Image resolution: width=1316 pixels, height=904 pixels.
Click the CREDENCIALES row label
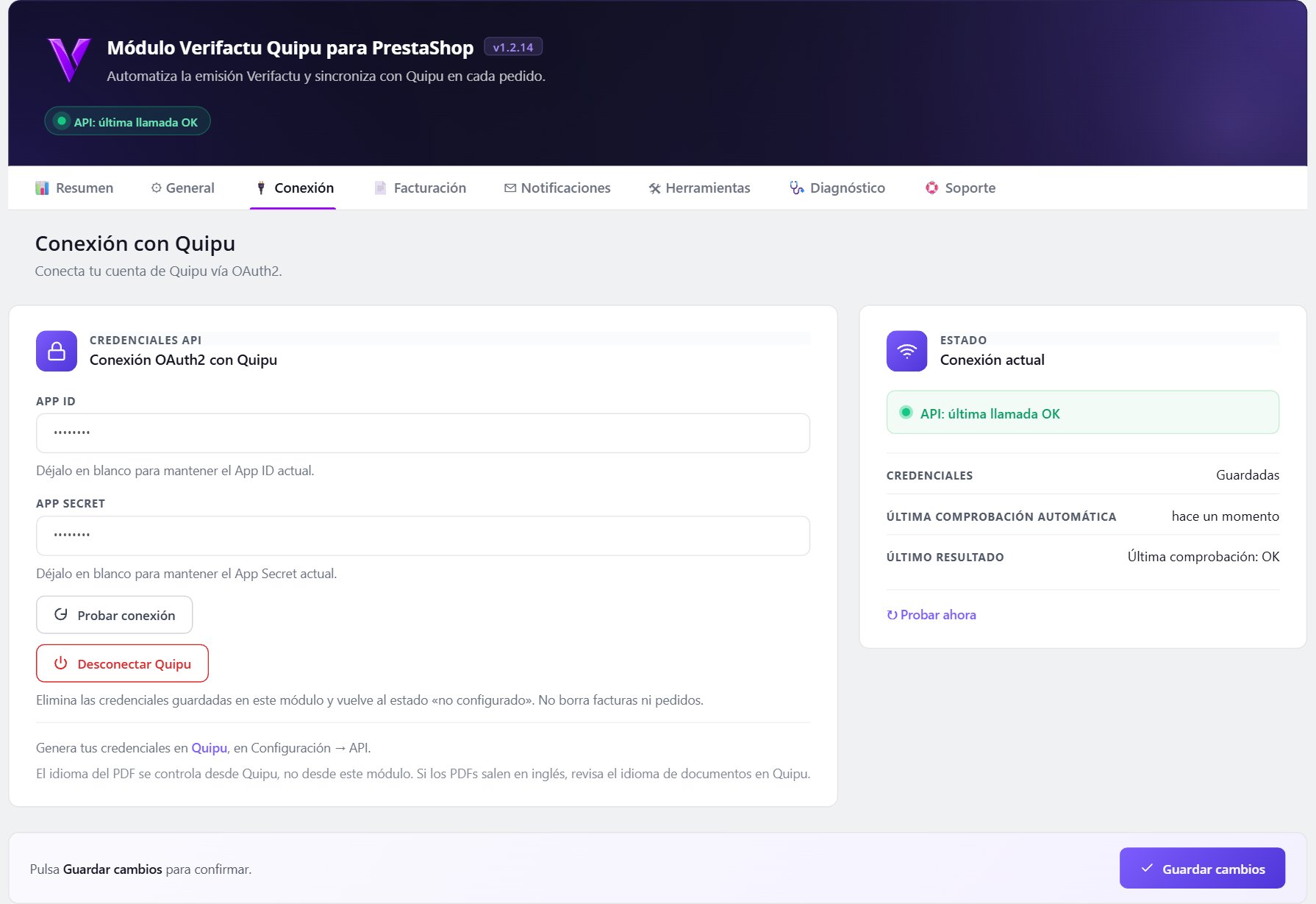[929, 475]
